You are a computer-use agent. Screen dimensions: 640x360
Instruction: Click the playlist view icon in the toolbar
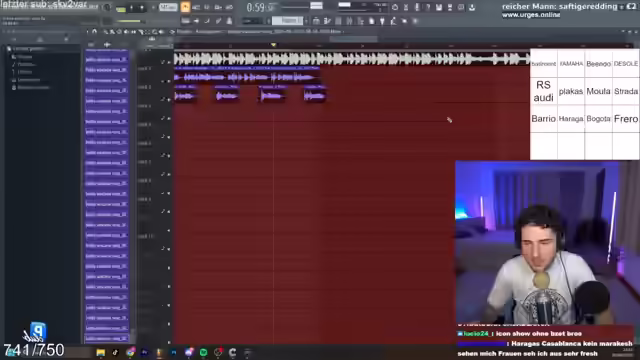tap(316, 21)
